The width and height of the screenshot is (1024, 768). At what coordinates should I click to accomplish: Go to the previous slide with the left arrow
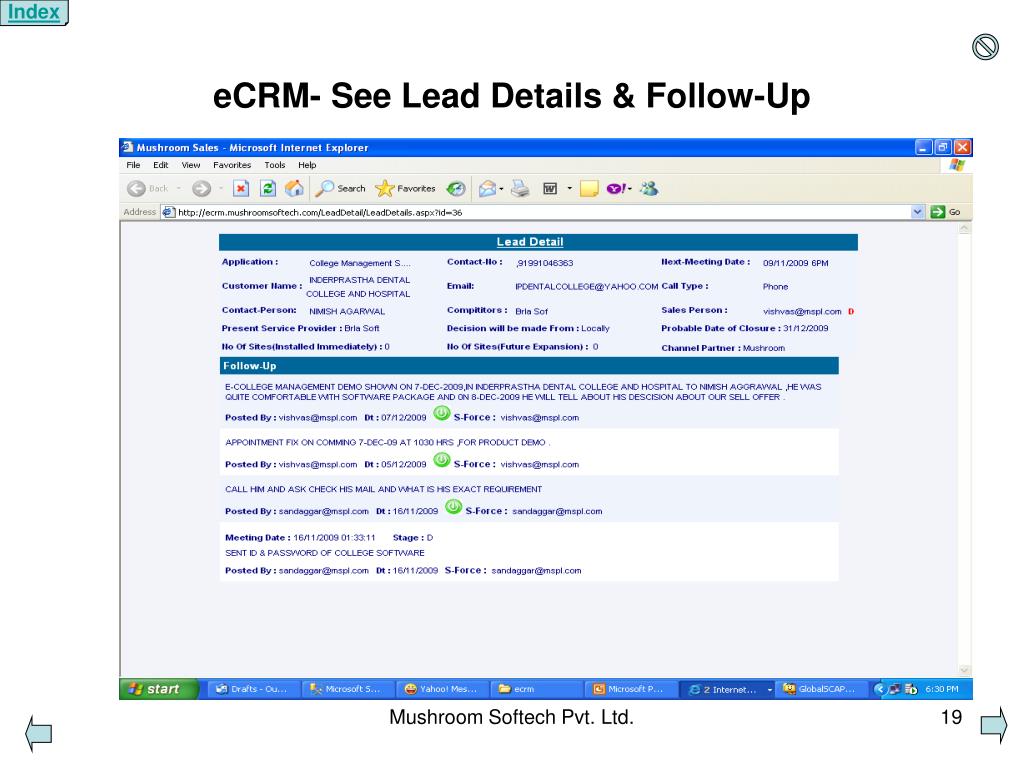[x=39, y=733]
